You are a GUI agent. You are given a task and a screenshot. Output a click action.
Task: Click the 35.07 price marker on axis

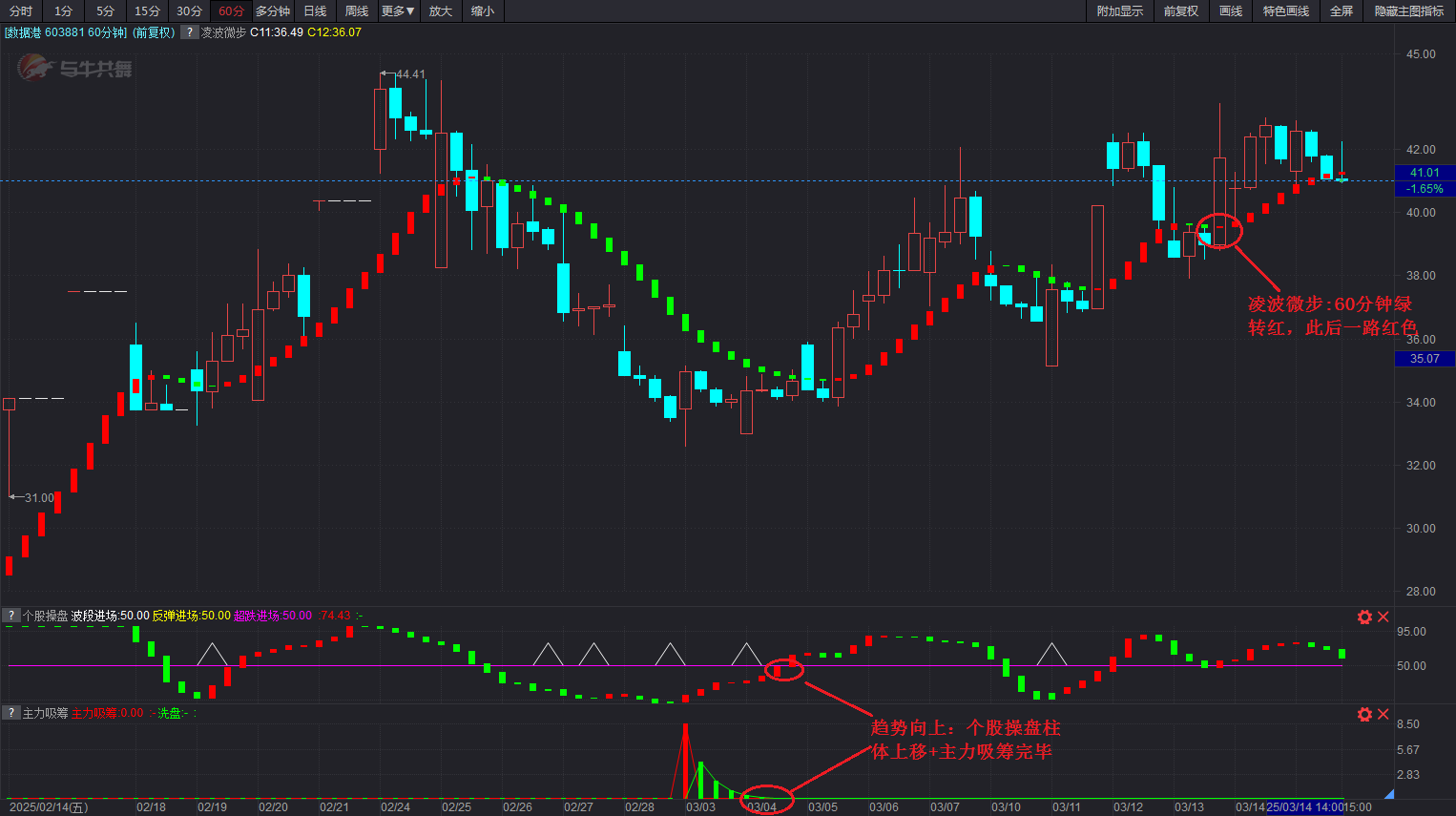(x=1425, y=359)
